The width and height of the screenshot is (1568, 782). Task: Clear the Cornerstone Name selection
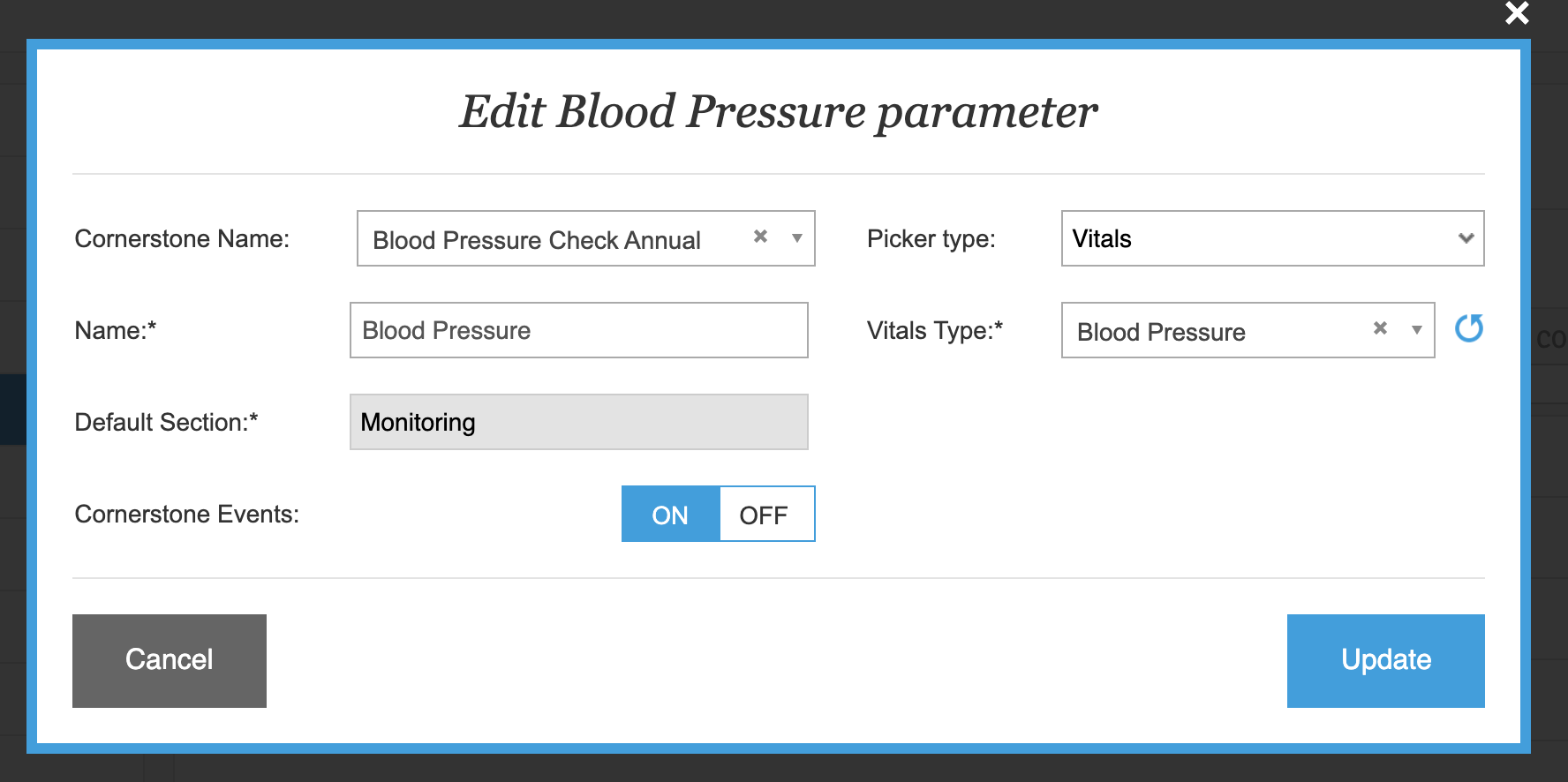(x=760, y=237)
